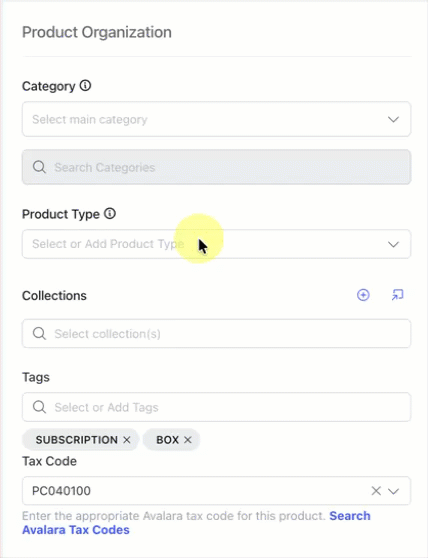
Task: Open the collections manager arrow icon
Action: click(x=397, y=295)
